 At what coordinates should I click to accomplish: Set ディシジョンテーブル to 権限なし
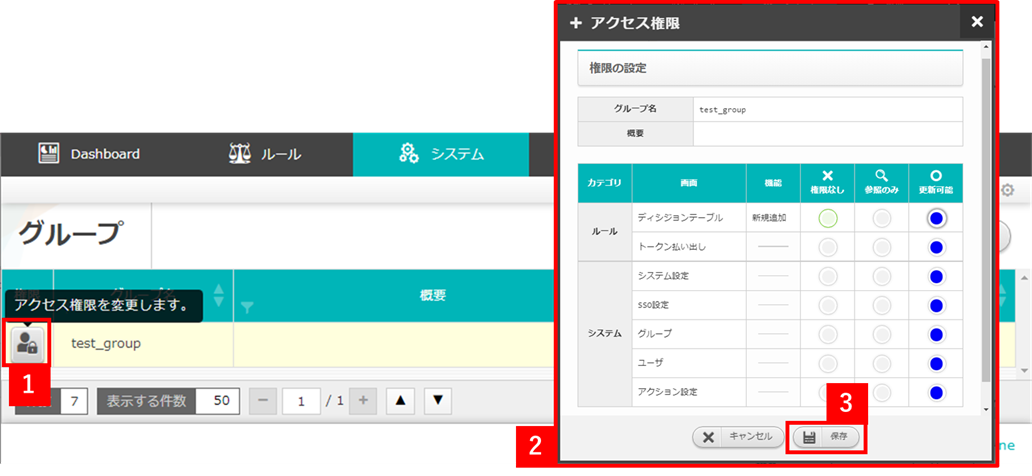point(828,219)
